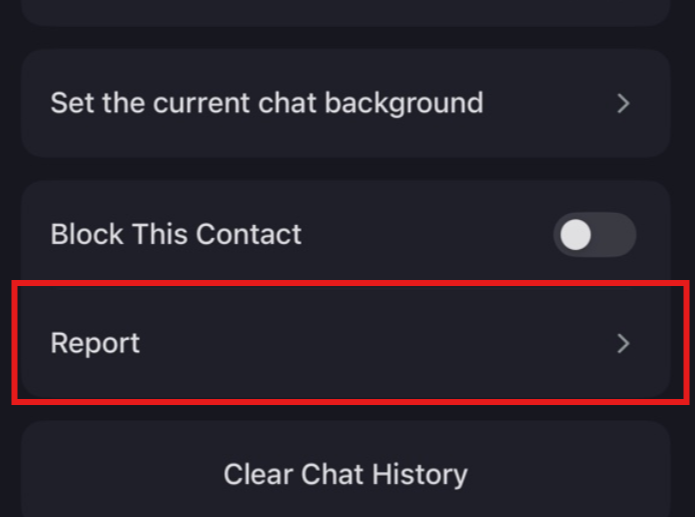Click the chevron beside chat background option
695x517 pixels.
coord(623,103)
